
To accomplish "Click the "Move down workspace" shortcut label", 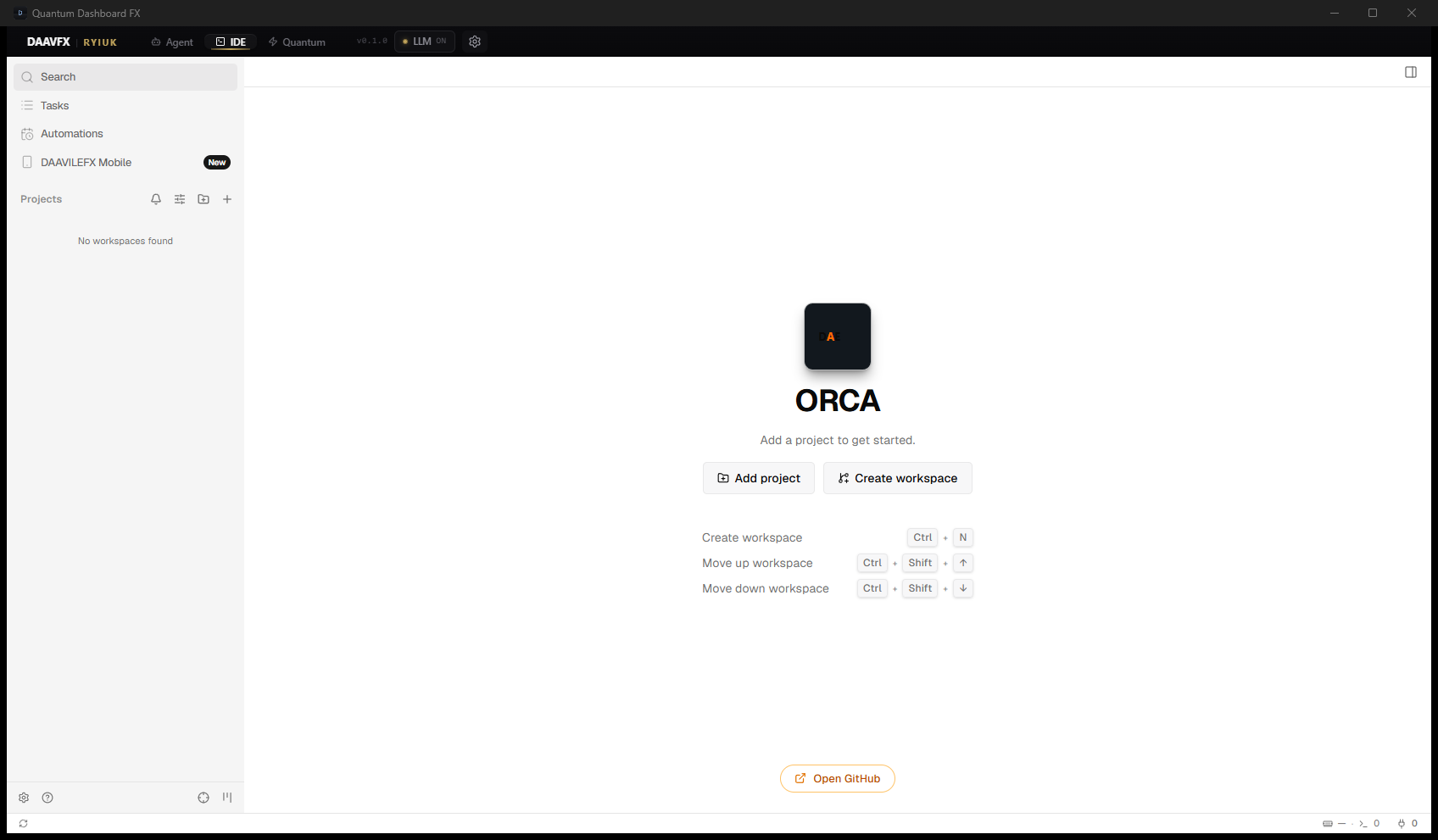I will pyautogui.click(x=766, y=588).
